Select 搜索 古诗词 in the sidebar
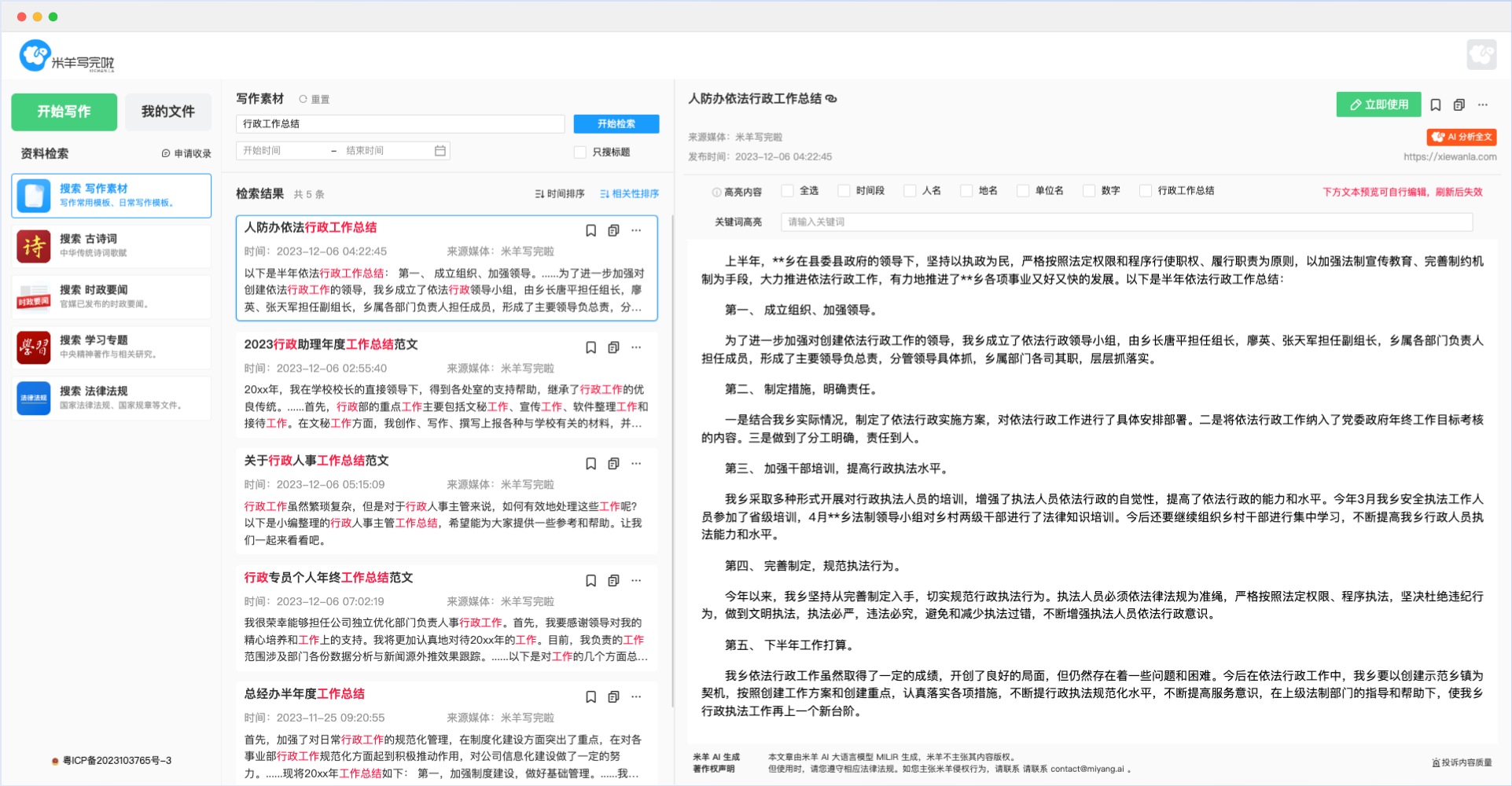 (112, 246)
